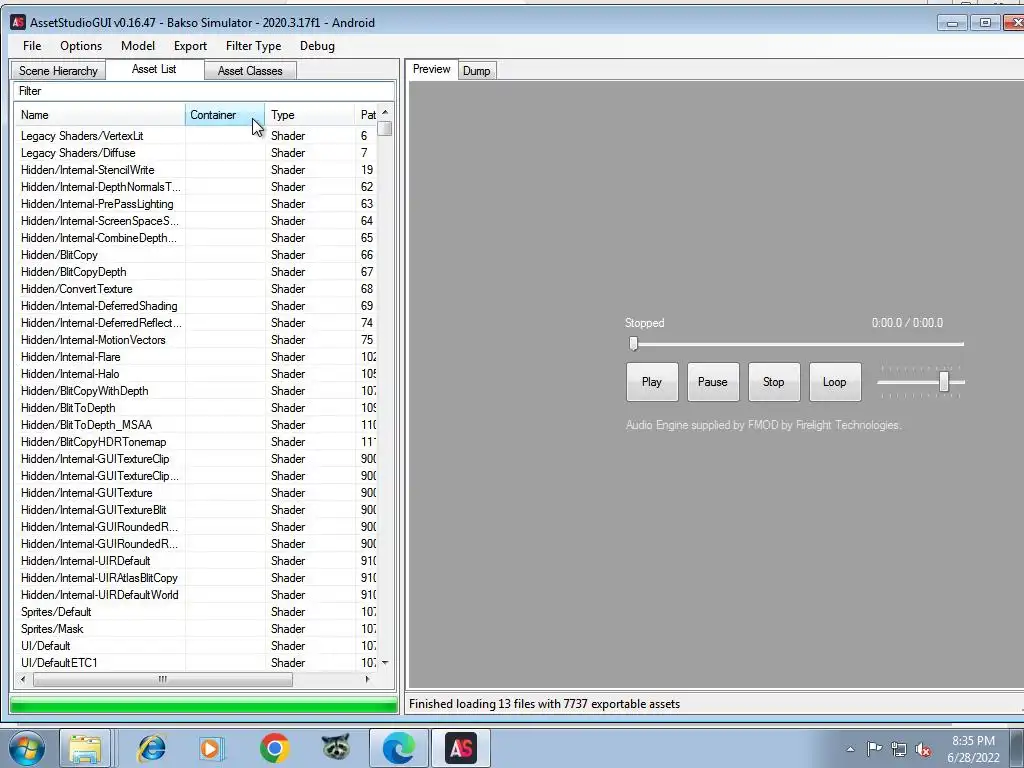Click the Pause audio button
The width and height of the screenshot is (1024, 768).
[x=712, y=382]
